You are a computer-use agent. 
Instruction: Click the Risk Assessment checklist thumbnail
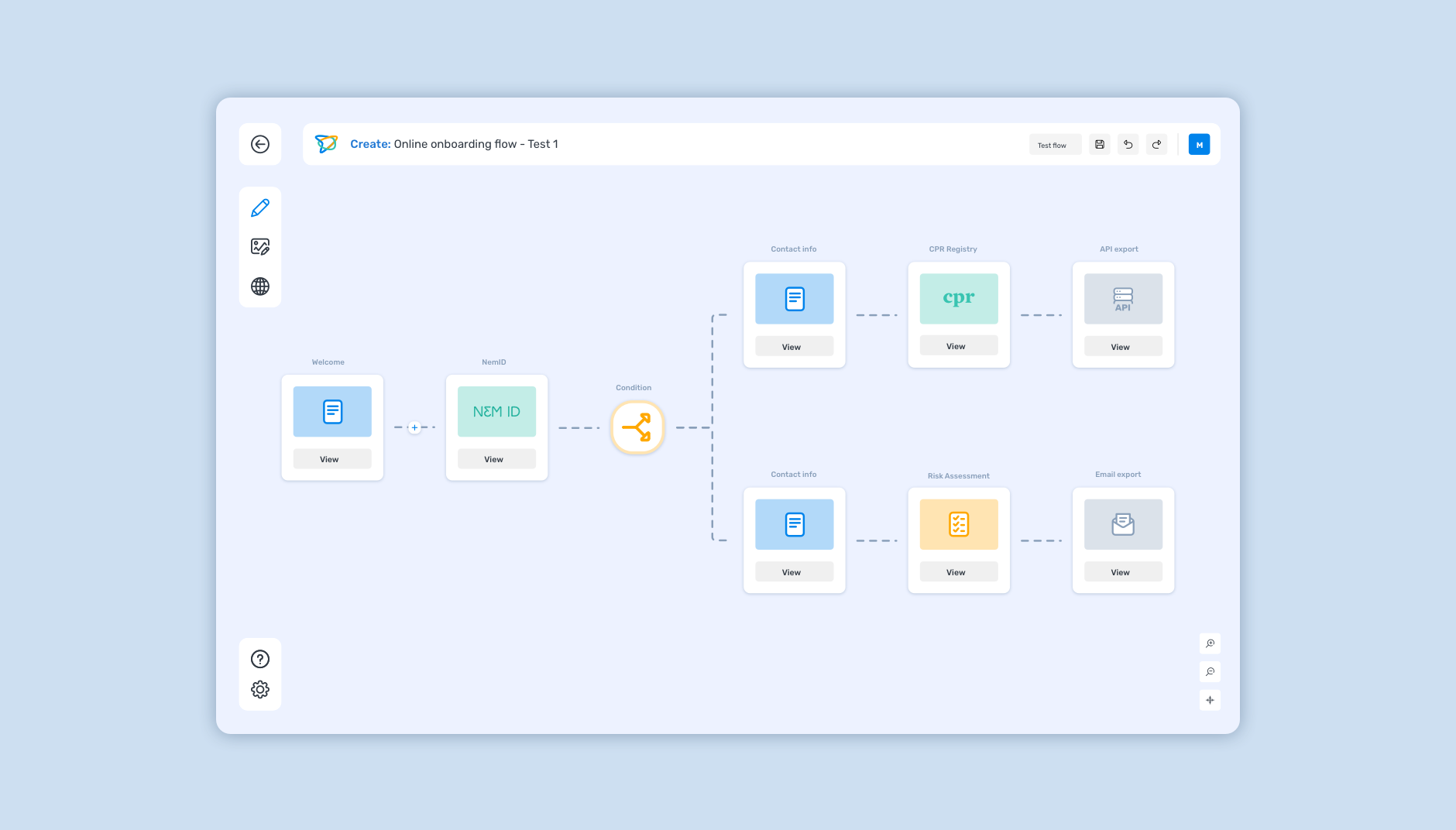(959, 524)
